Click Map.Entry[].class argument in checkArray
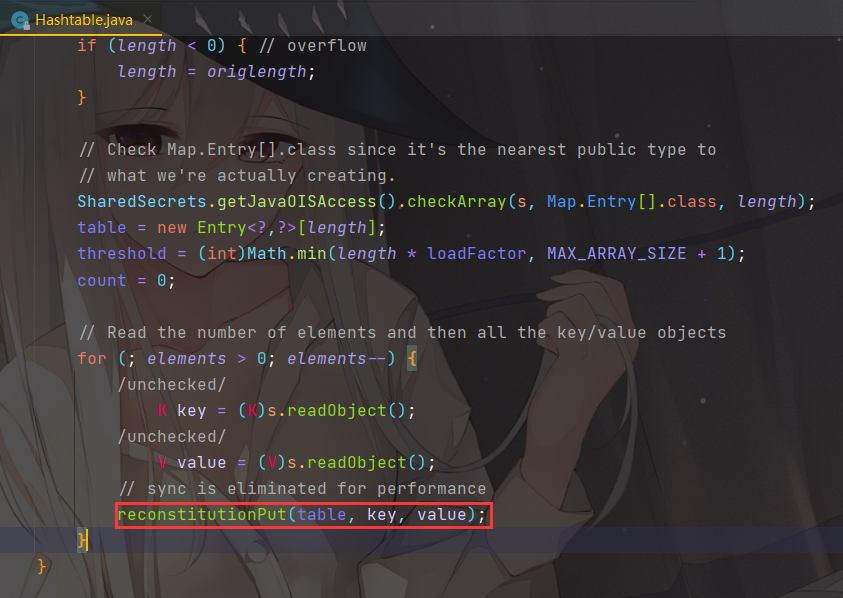Image resolution: width=843 pixels, height=598 pixels. [x=632, y=202]
